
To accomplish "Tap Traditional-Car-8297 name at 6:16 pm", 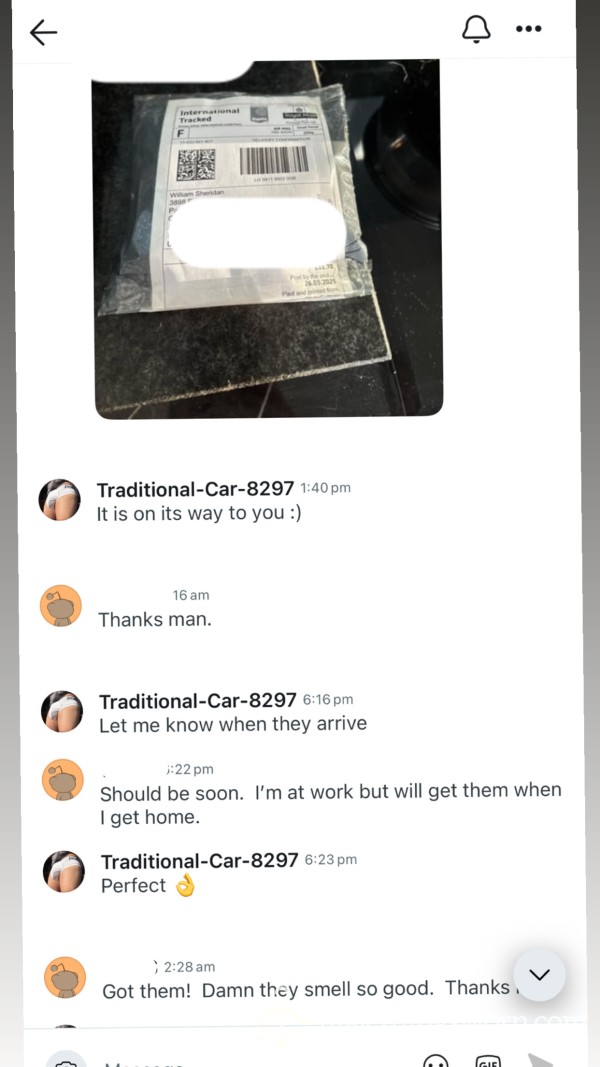I will (x=197, y=700).
